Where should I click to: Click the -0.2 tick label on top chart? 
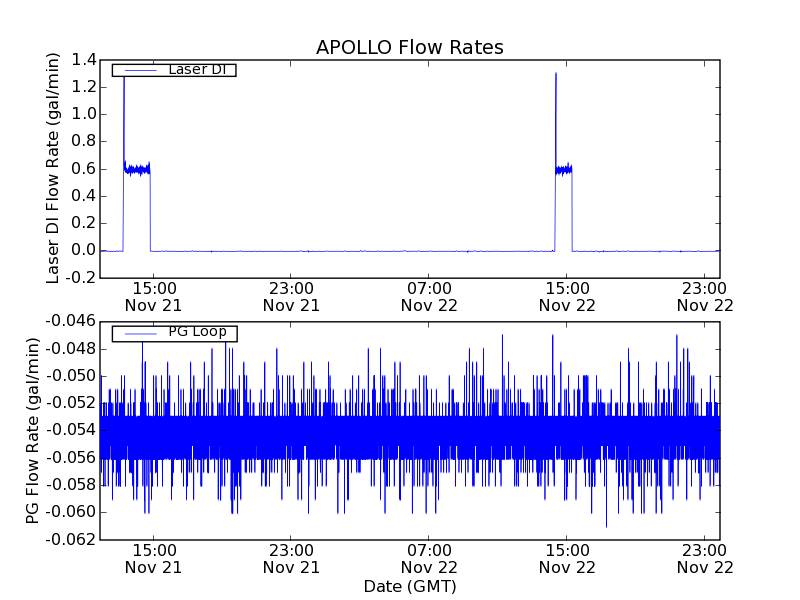(x=80, y=278)
